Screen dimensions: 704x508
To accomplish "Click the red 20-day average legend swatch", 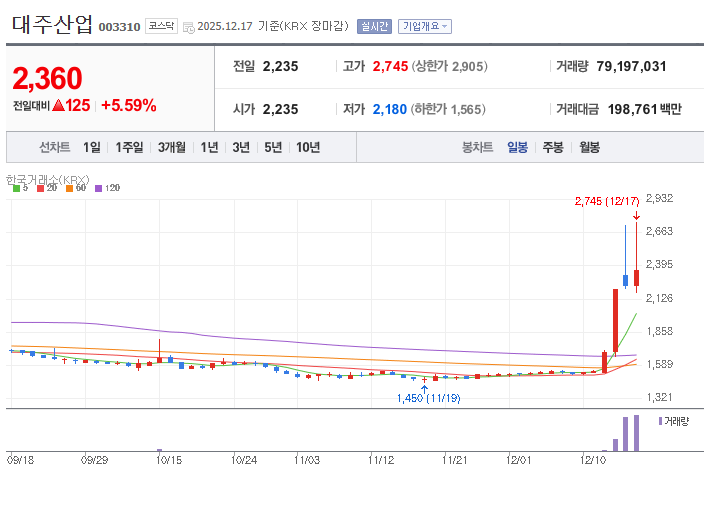I will click(x=40, y=189).
